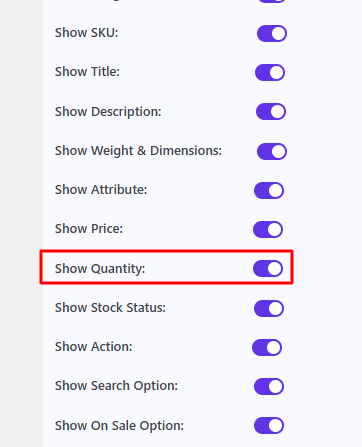Toggle the Show Search Option switch
Screen dimensions: 362x447
(269, 386)
